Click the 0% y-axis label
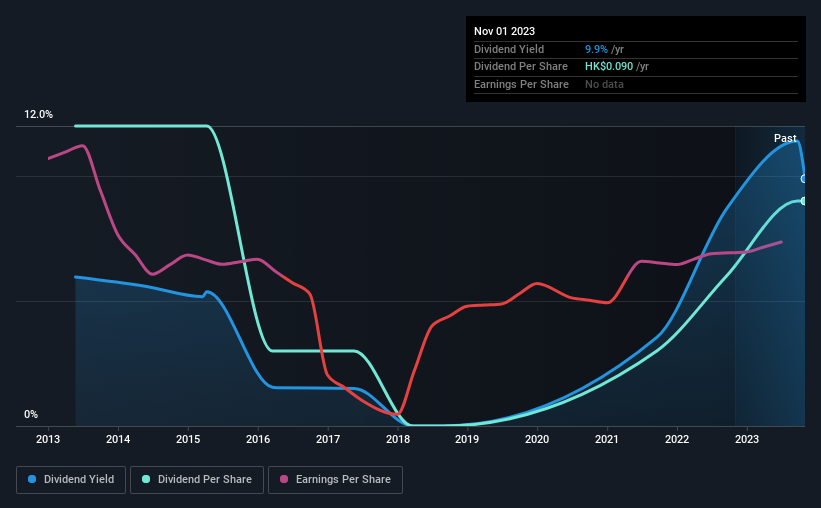 31,414
